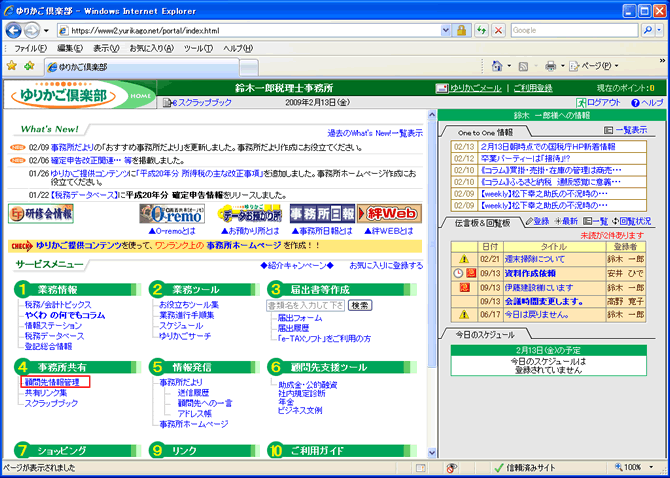Open the 編集(E) menu
This screenshot has height=478, width=670.
click(x=70, y=48)
